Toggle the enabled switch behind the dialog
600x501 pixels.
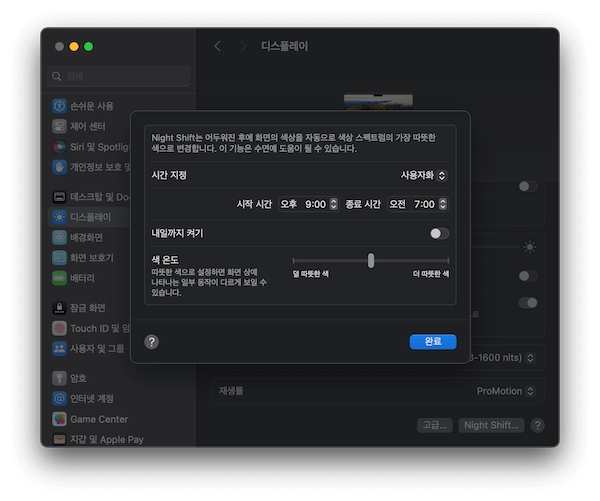[528, 303]
